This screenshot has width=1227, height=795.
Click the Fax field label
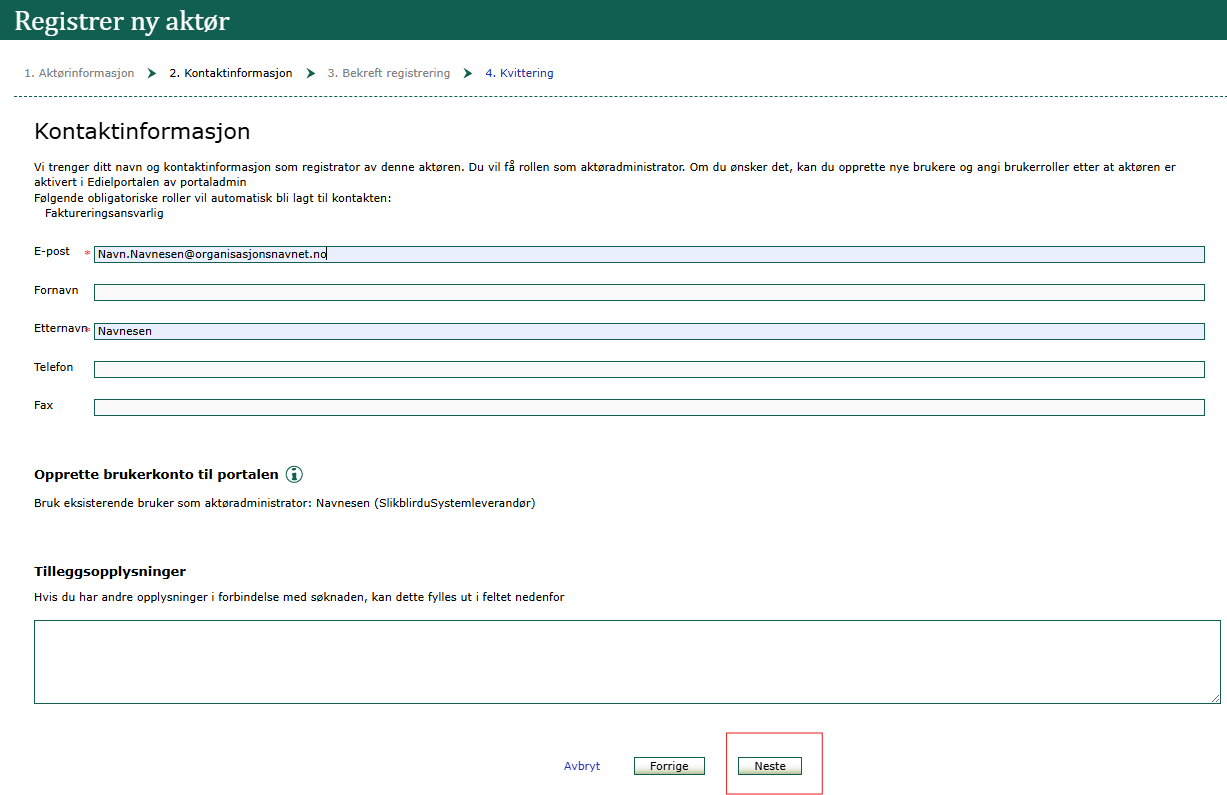pyautogui.click(x=44, y=405)
